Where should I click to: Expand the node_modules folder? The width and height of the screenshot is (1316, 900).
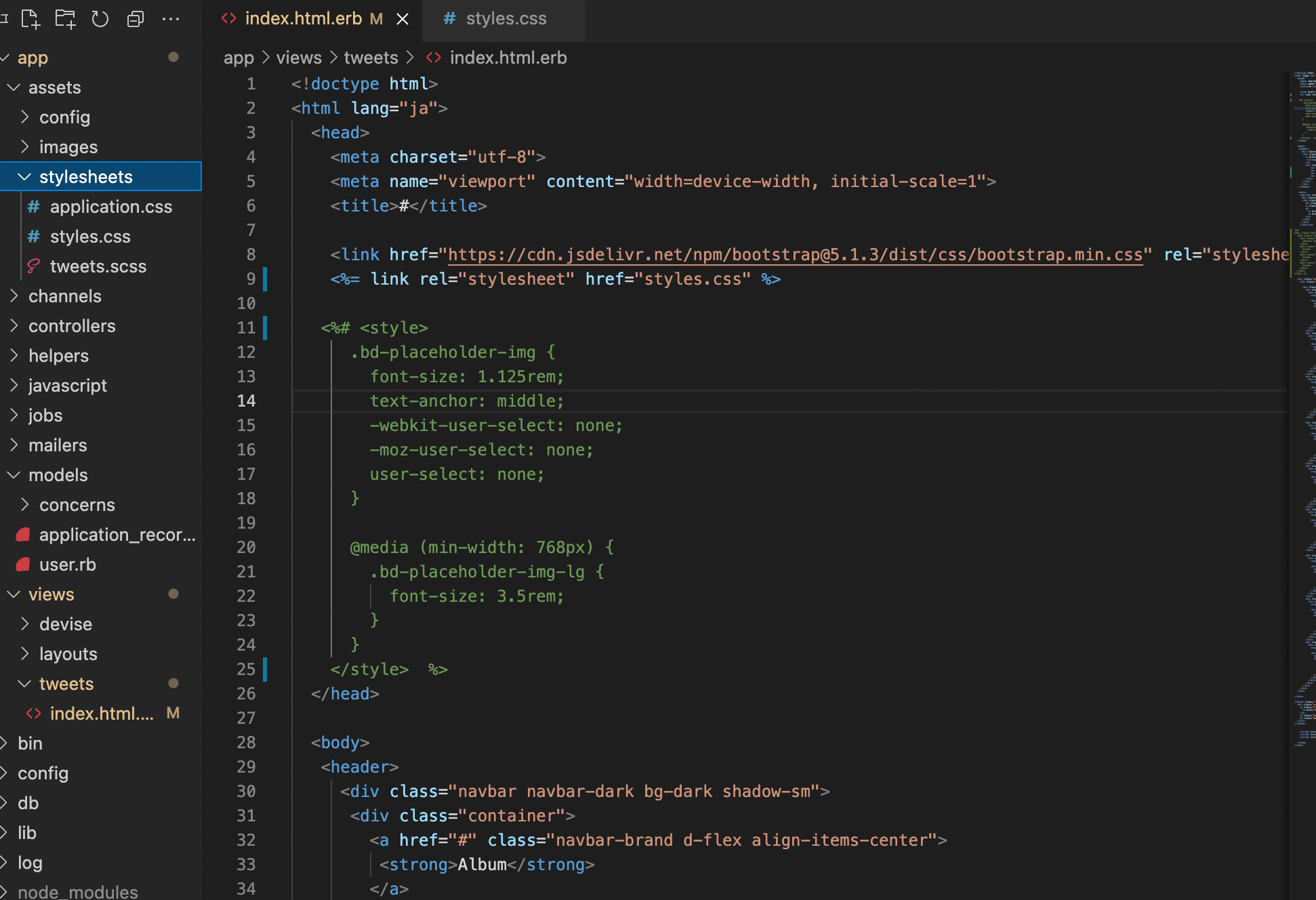click(x=4, y=891)
